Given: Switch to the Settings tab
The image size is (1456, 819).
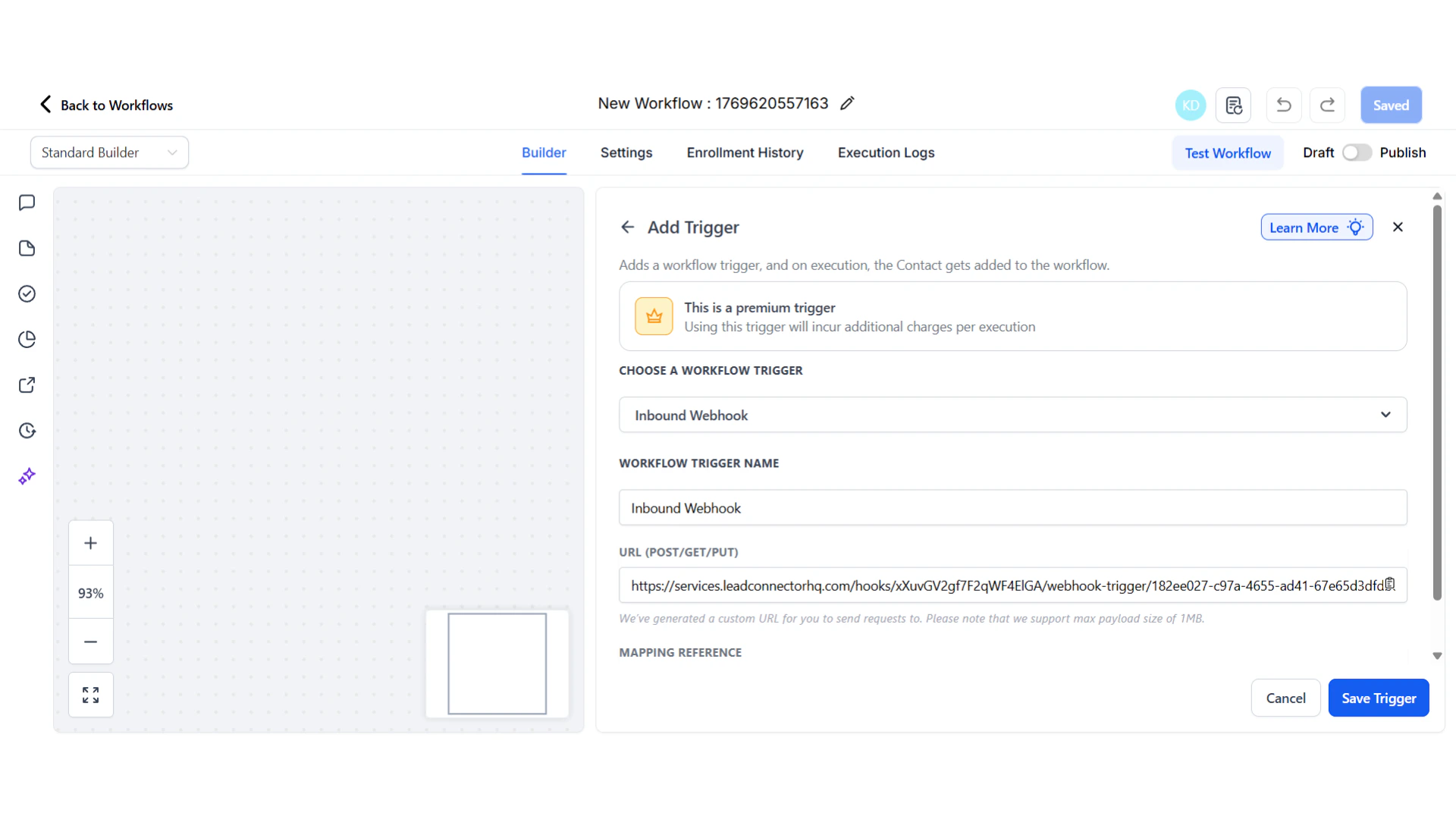Looking at the screenshot, I should coord(626,152).
